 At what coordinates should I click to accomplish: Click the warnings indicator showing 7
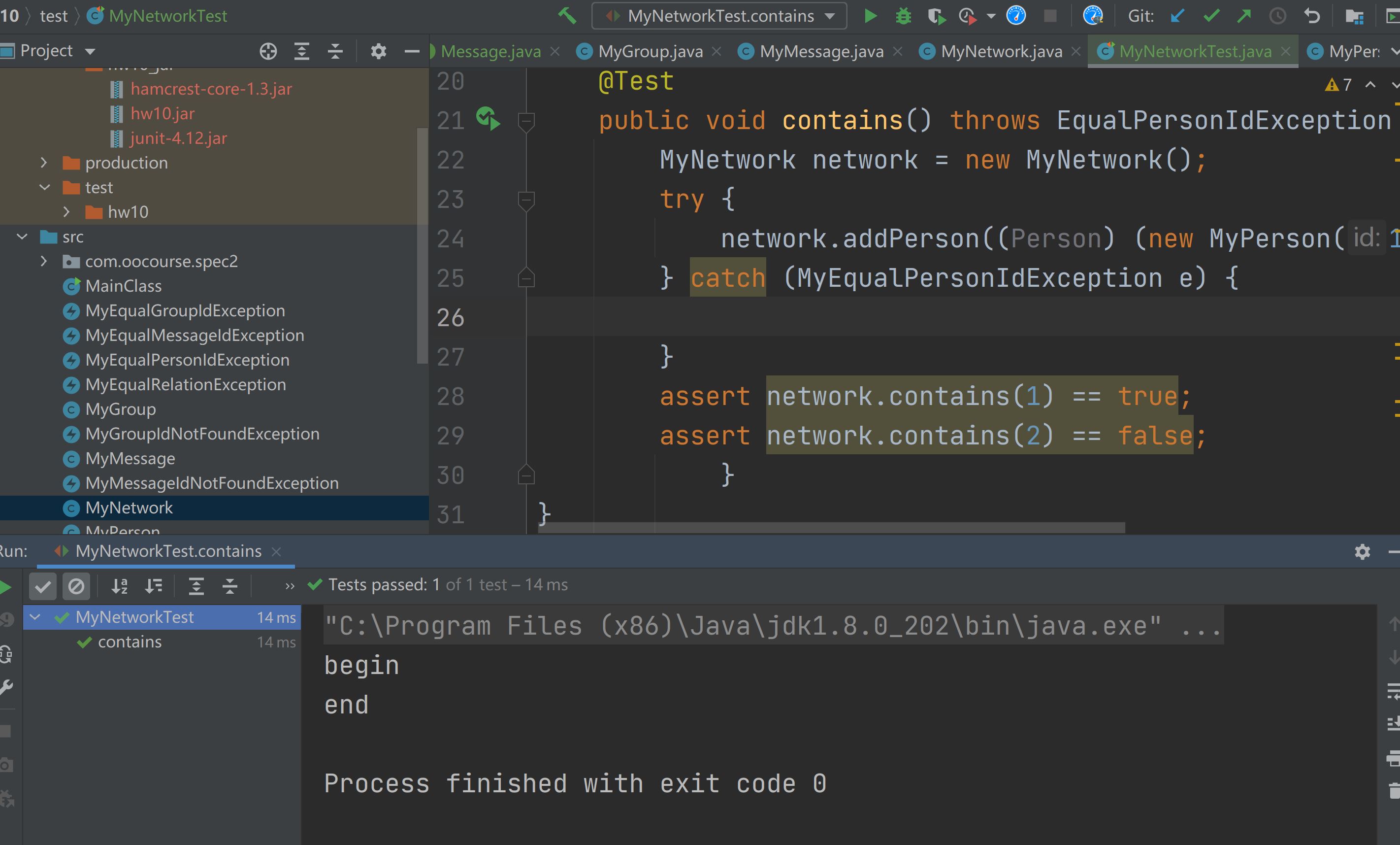(1338, 85)
